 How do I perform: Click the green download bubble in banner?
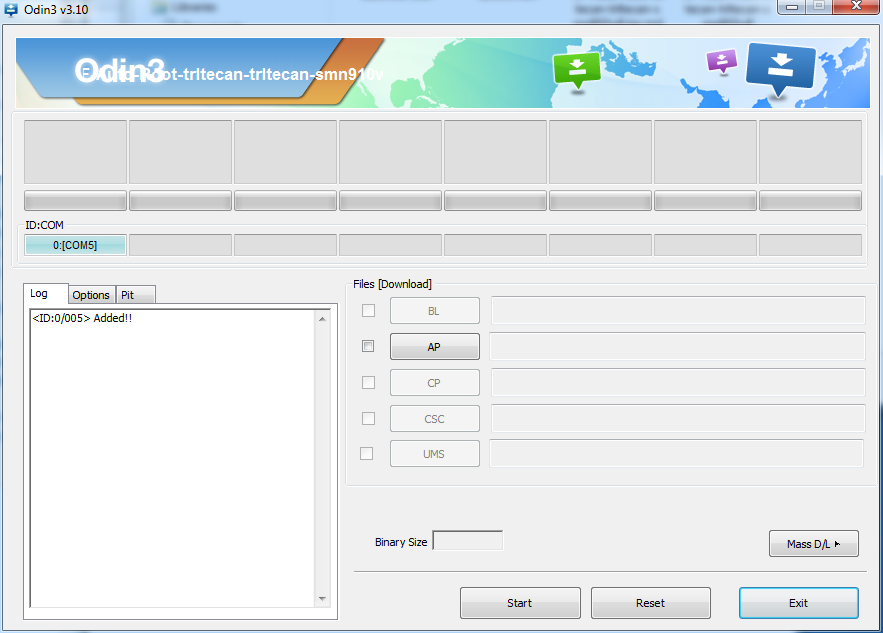(577, 70)
